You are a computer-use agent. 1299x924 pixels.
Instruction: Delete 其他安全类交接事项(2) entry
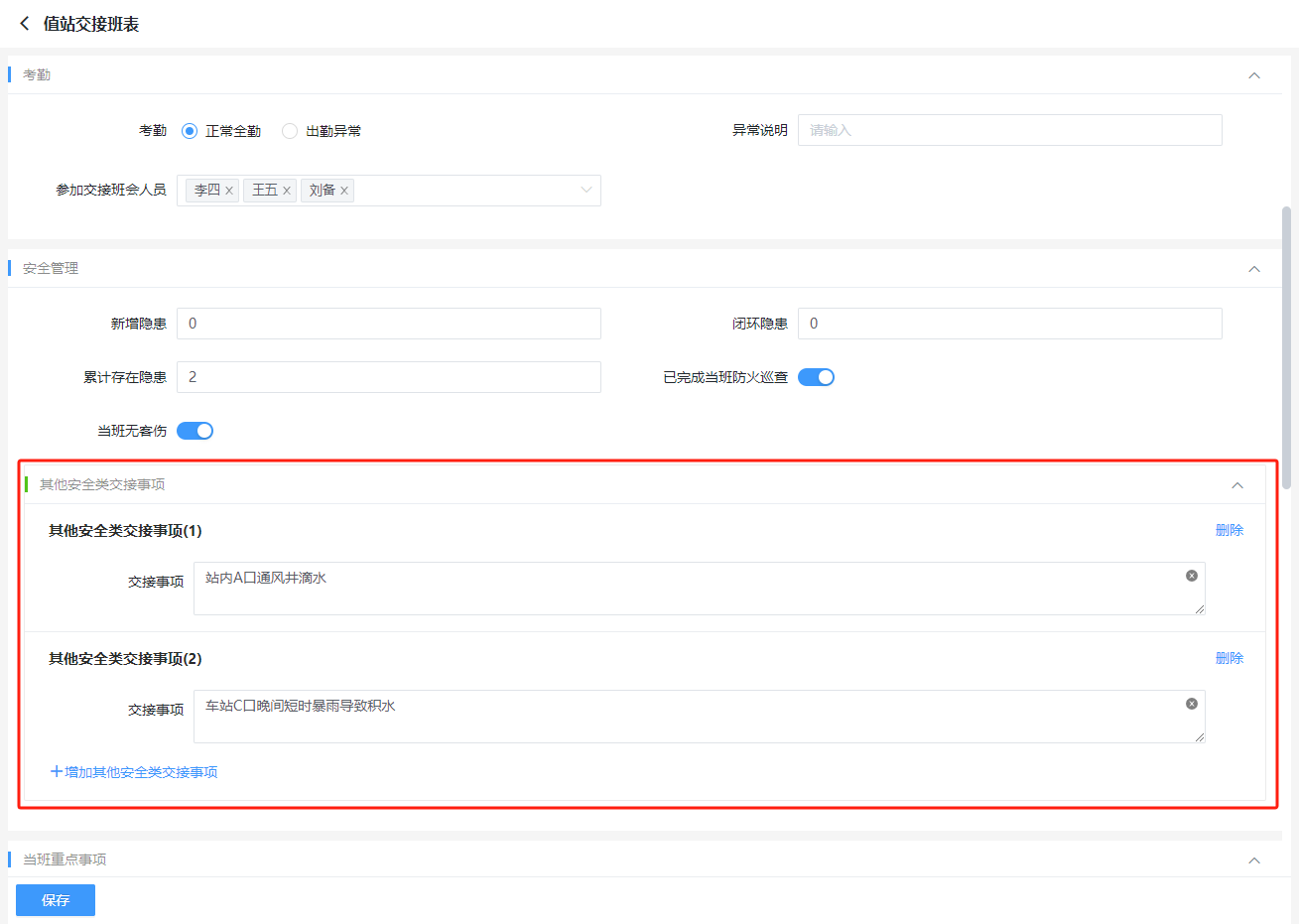coord(1229,658)
